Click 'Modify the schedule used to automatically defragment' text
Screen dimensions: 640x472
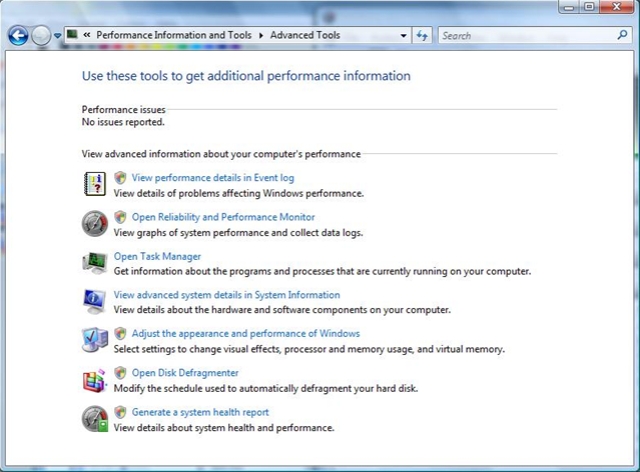coord(266,388)
